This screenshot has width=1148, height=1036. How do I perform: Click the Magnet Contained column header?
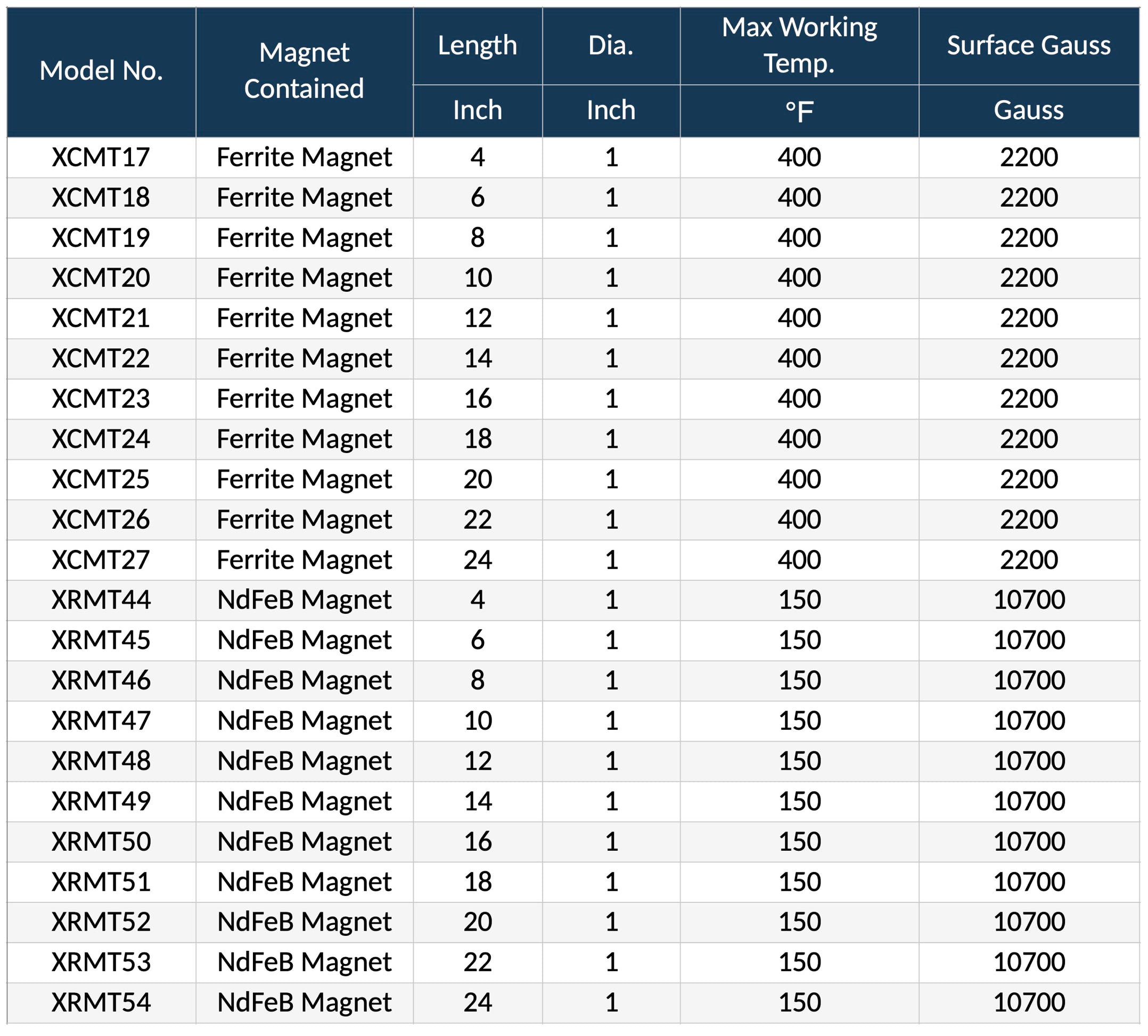coord(305,72)
